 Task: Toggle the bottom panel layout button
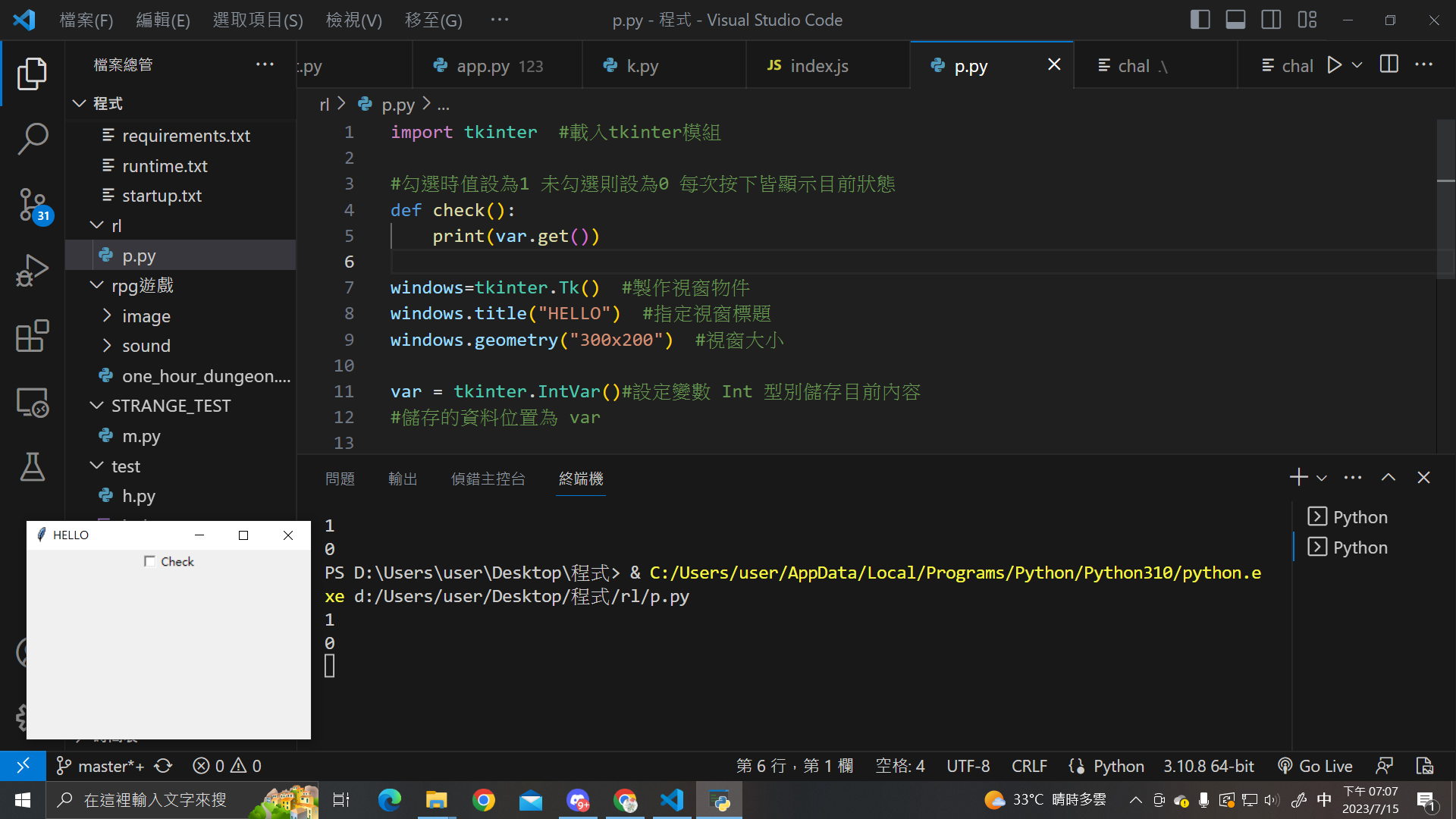(1235, 20)
